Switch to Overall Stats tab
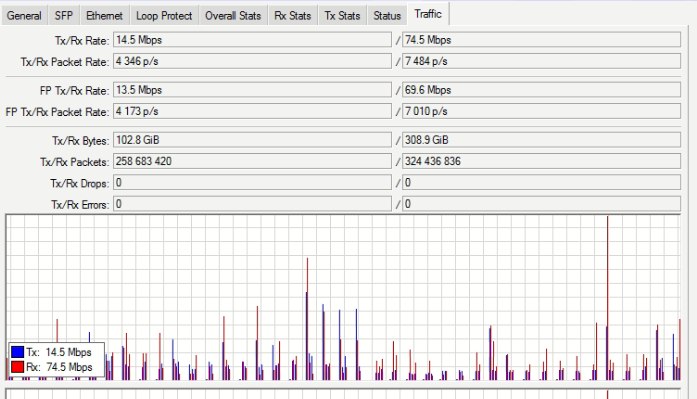The width and height of the screenshot is (697, 399). [x=233, y=16]
